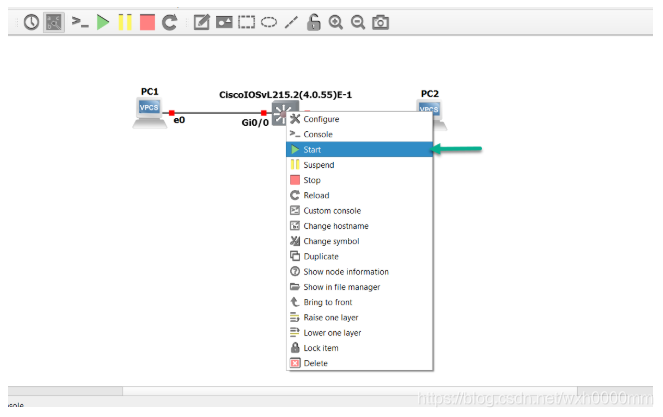Screen dimensions: 663x417
Task: Select the Add a note tool
Action: coord(201,22)
